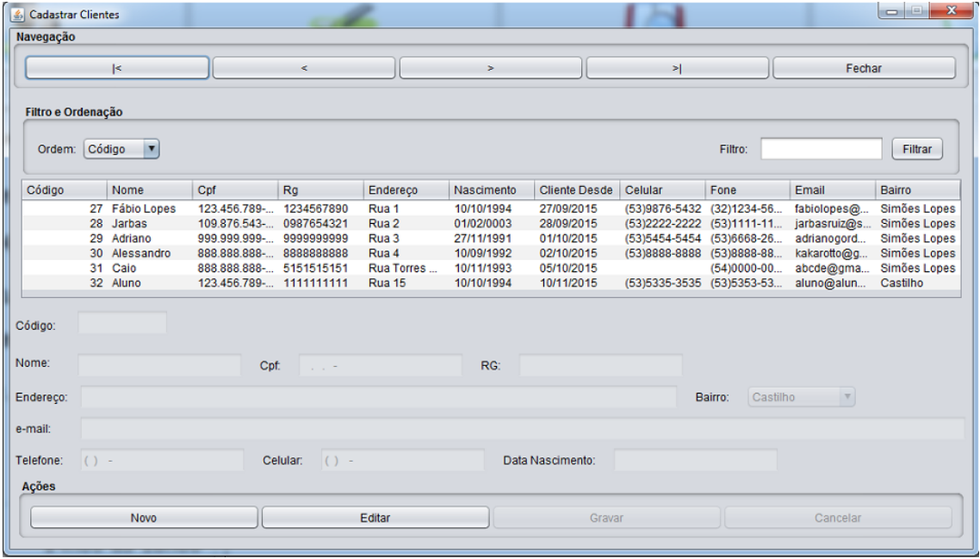Click birth date cell 27/11/1991

(492, 238)
